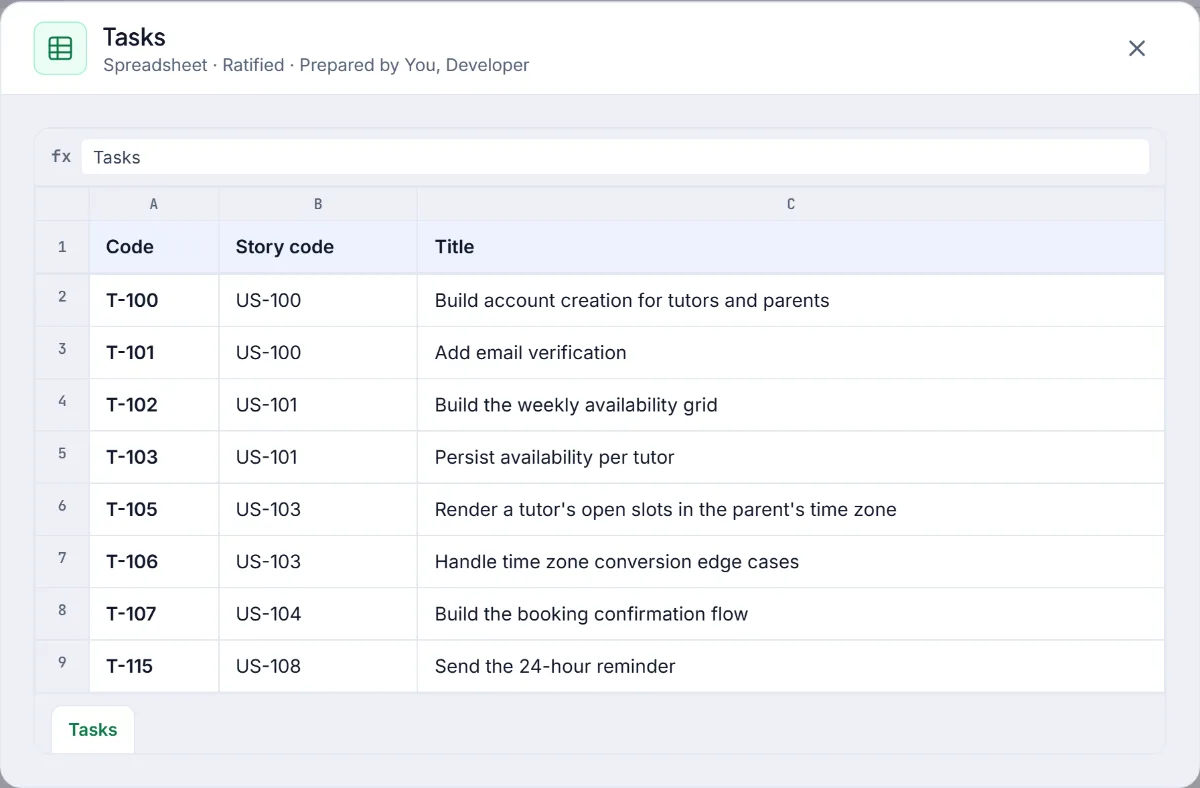Click the Tasks dialog title text
The width and height of the screenshot is (1200, 788).
click(134, 37)
